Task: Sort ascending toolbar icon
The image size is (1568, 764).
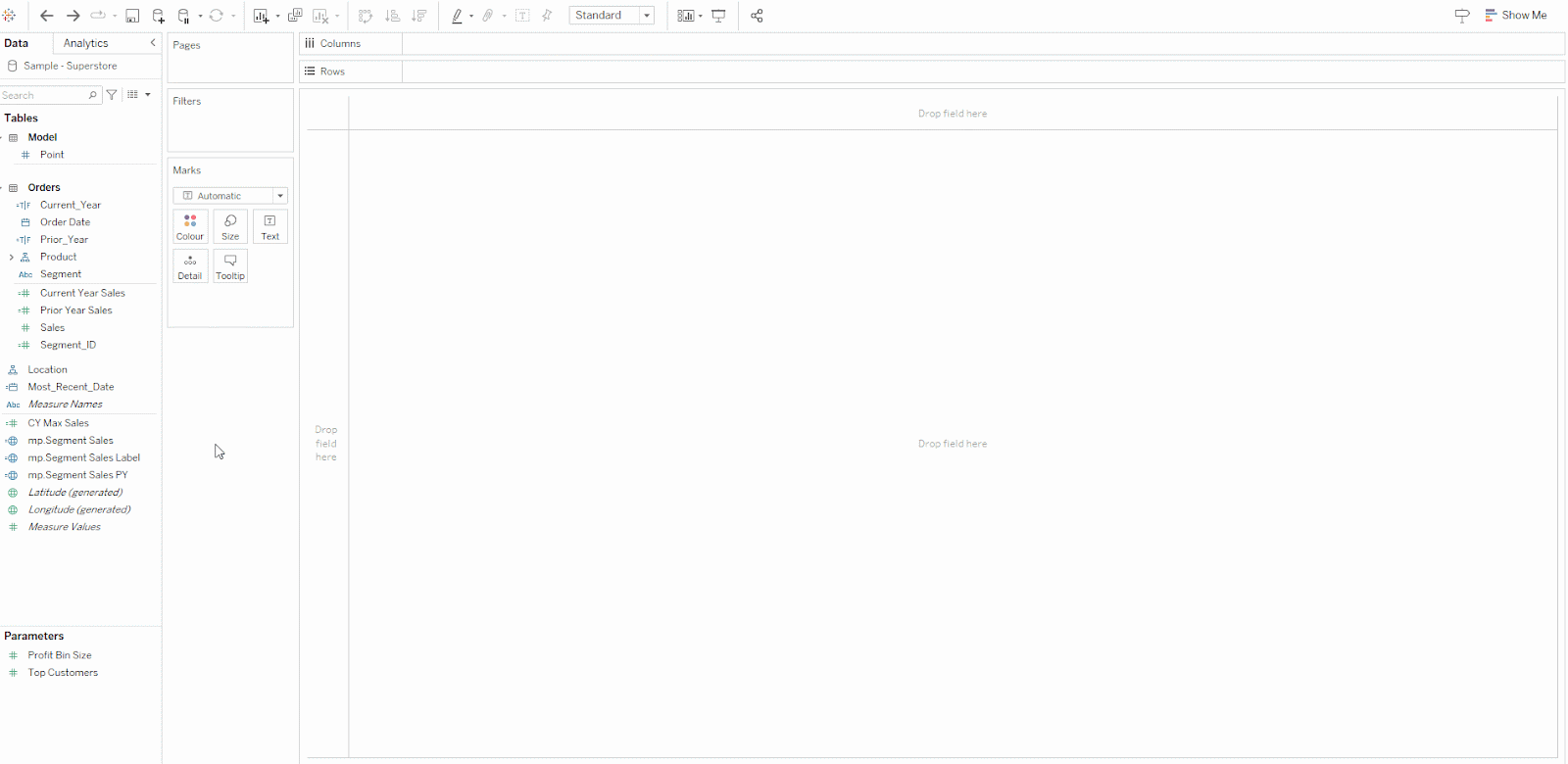Action: pyautogui.click(x=392, y=16)
